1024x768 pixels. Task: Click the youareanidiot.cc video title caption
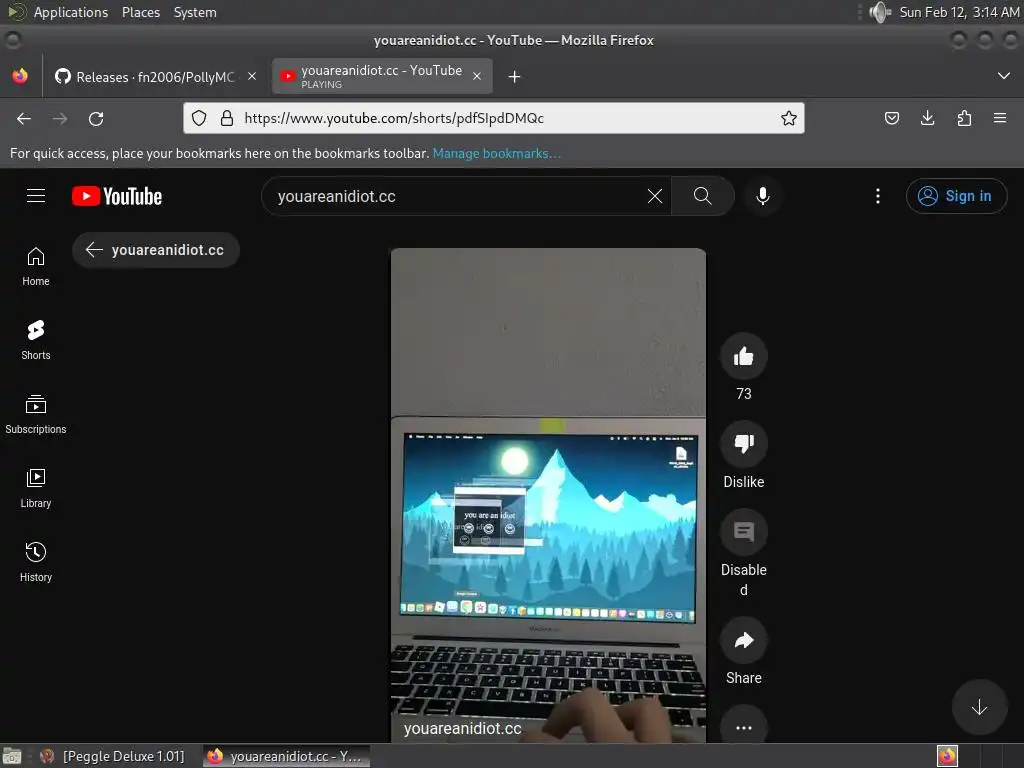pos(462,728)
